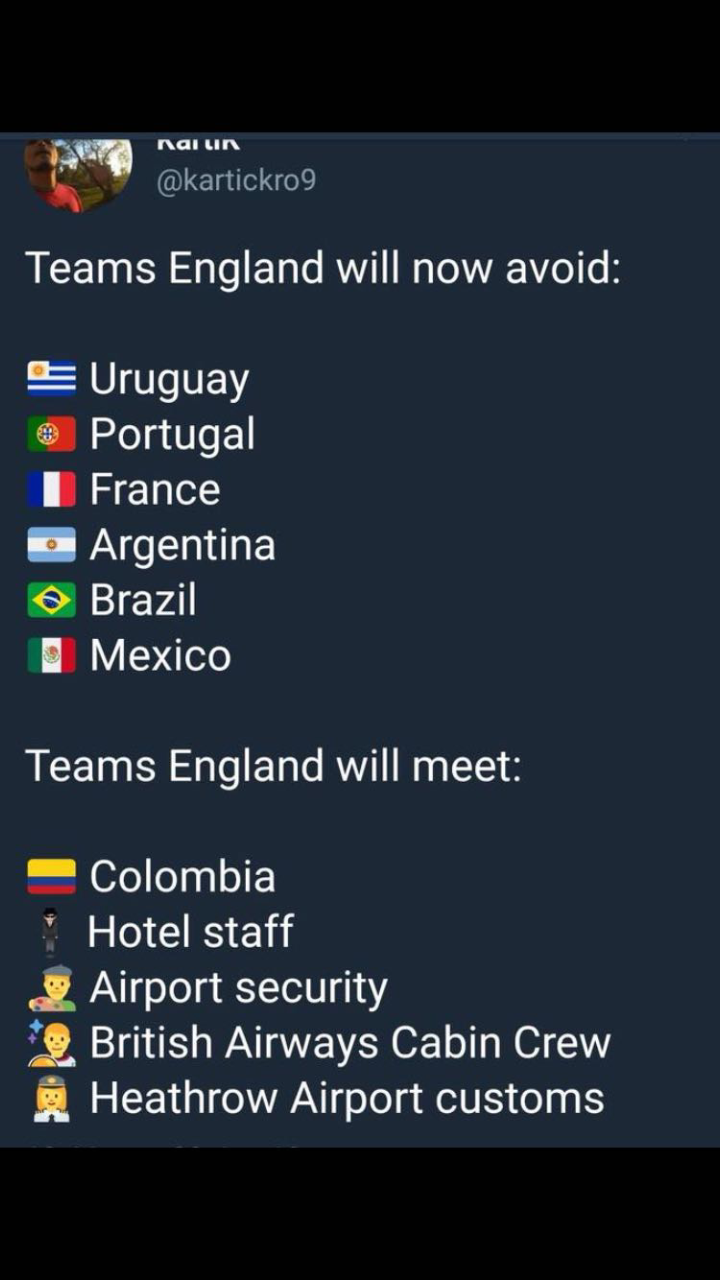Image resolution: width=720 pixels, height=1280 pixels.
Task: Tap the suited man emoji beside Hotel staff
Action: [x=50, y=931]
